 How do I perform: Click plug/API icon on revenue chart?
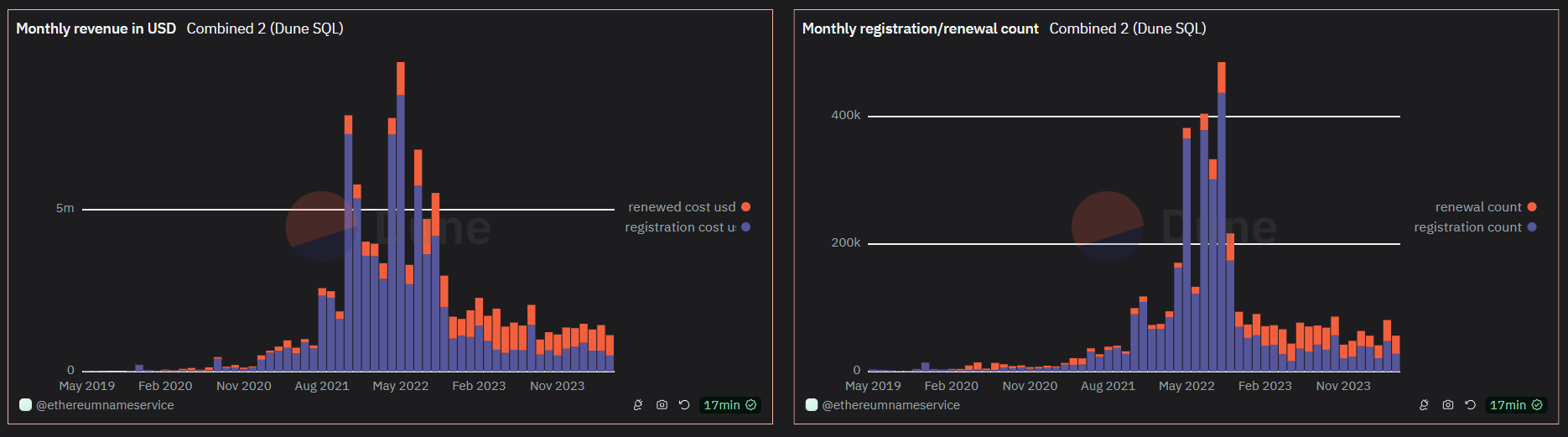coord(638,405)
